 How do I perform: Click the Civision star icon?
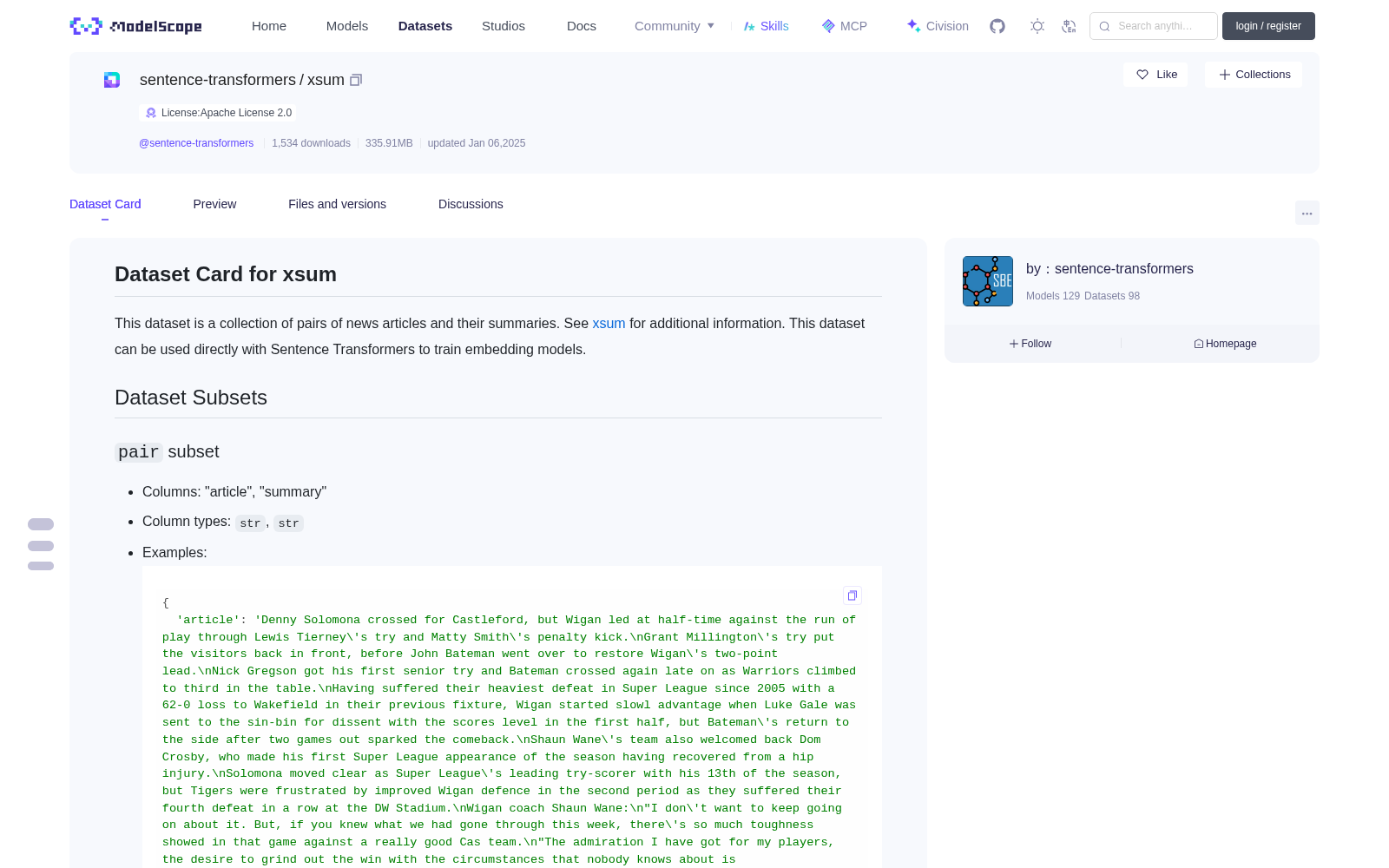point(914,26)
